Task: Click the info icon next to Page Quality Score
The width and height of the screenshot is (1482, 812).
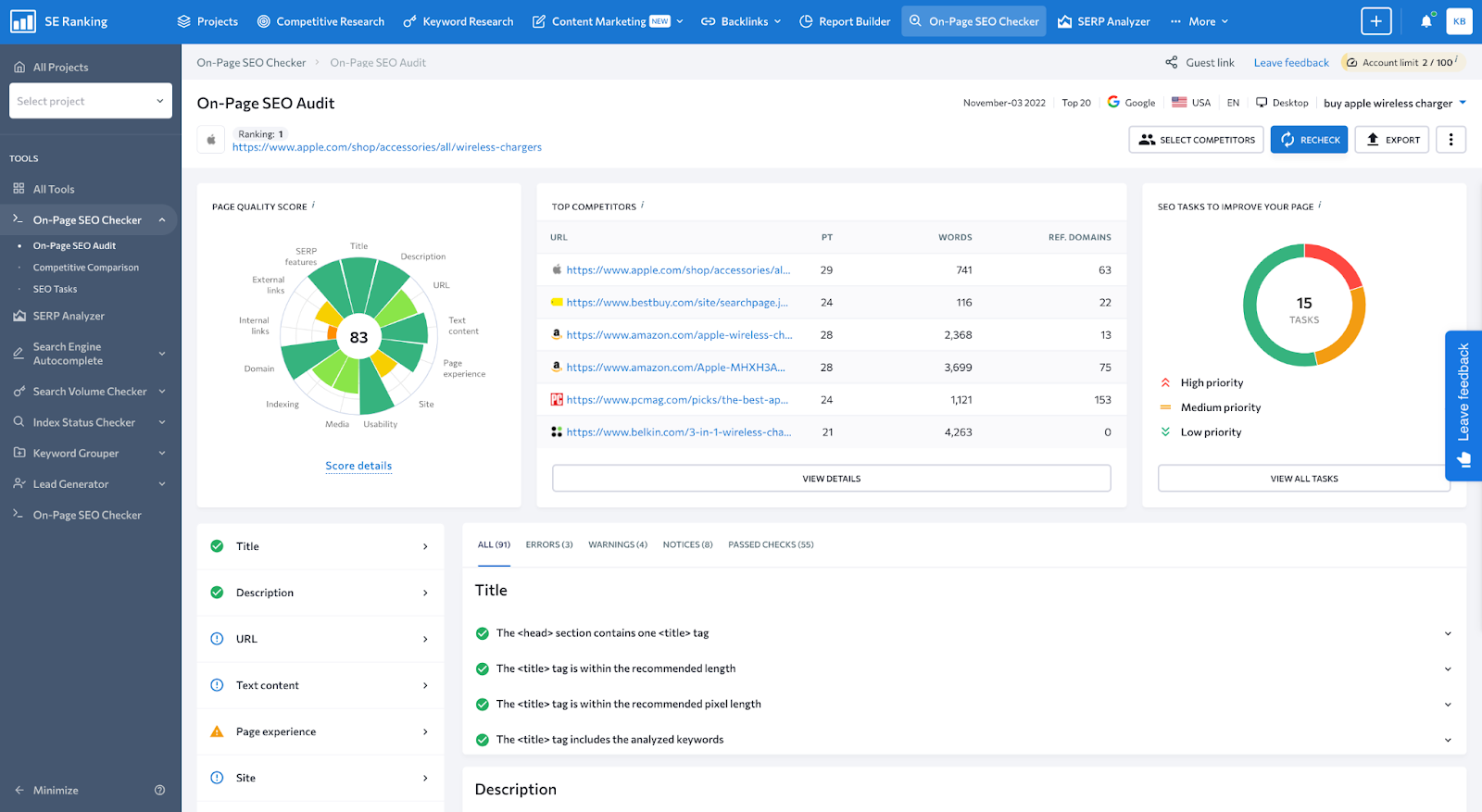Action: point(313,206)
